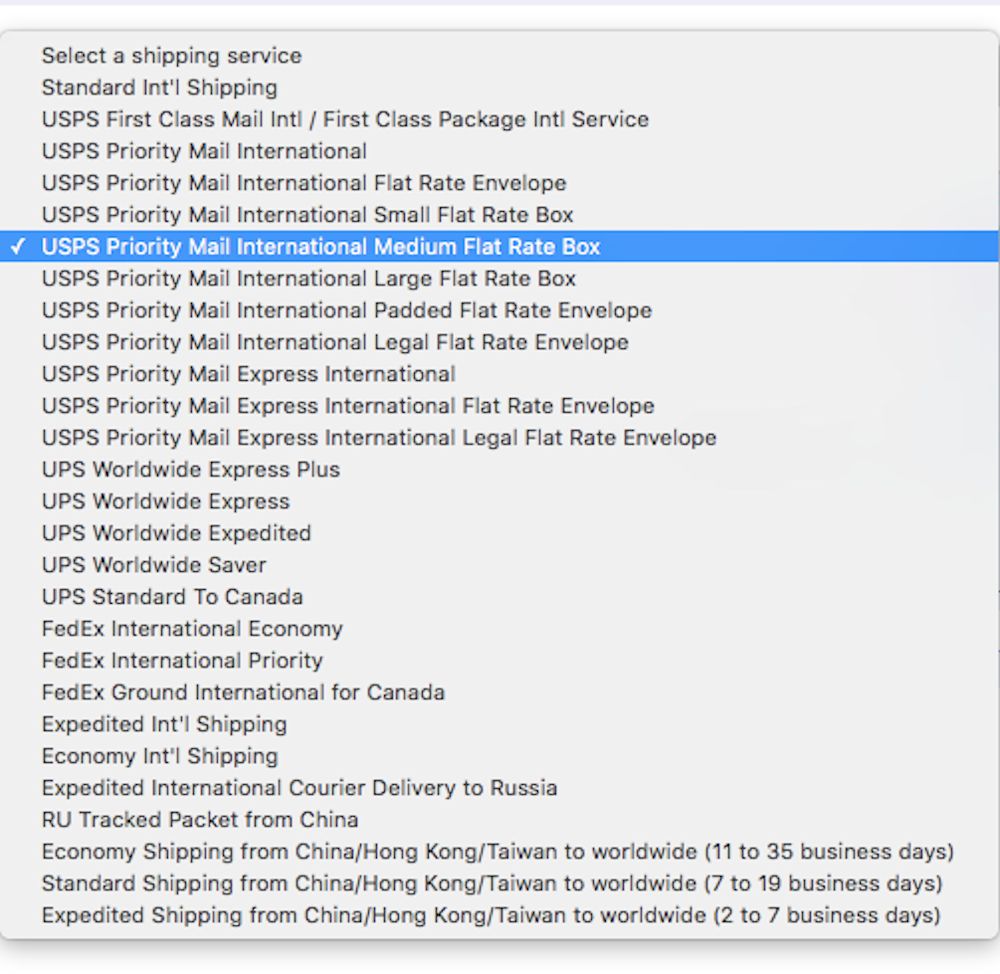Select Express International Legal Flat Rate Envelope
This screenshot has width=1000, height=974.
click(x=499, y=438)
